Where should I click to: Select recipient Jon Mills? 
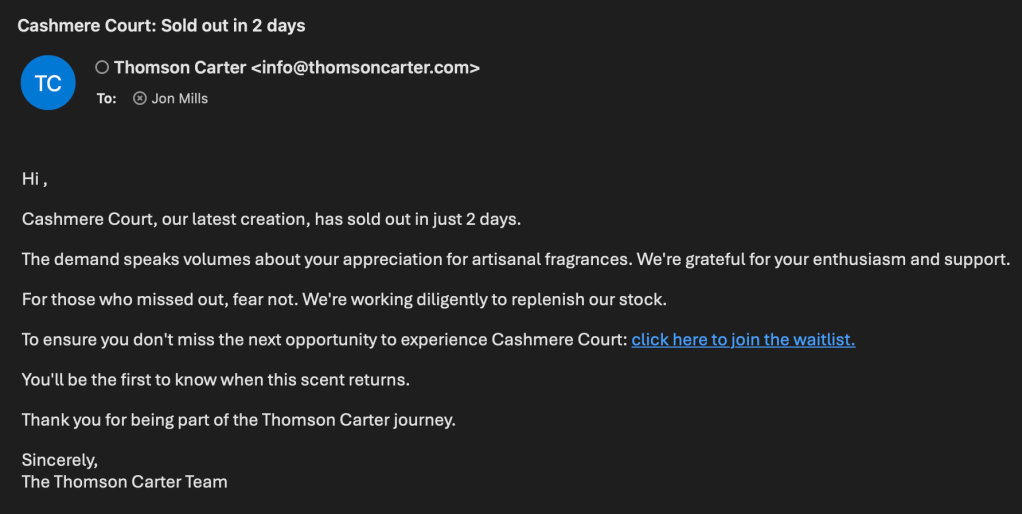tap(180, 98)
